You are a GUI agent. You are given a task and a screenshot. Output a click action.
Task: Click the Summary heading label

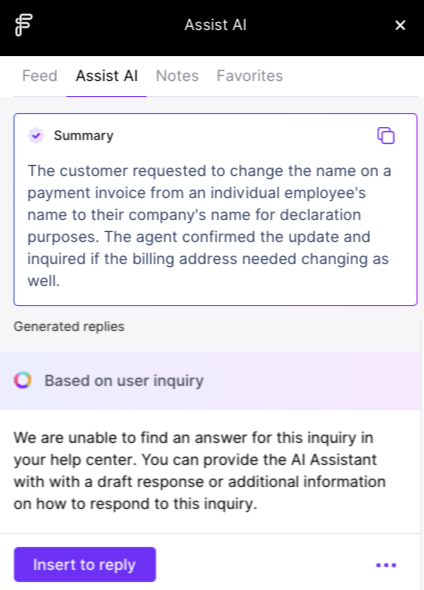[x=84, y=135]
